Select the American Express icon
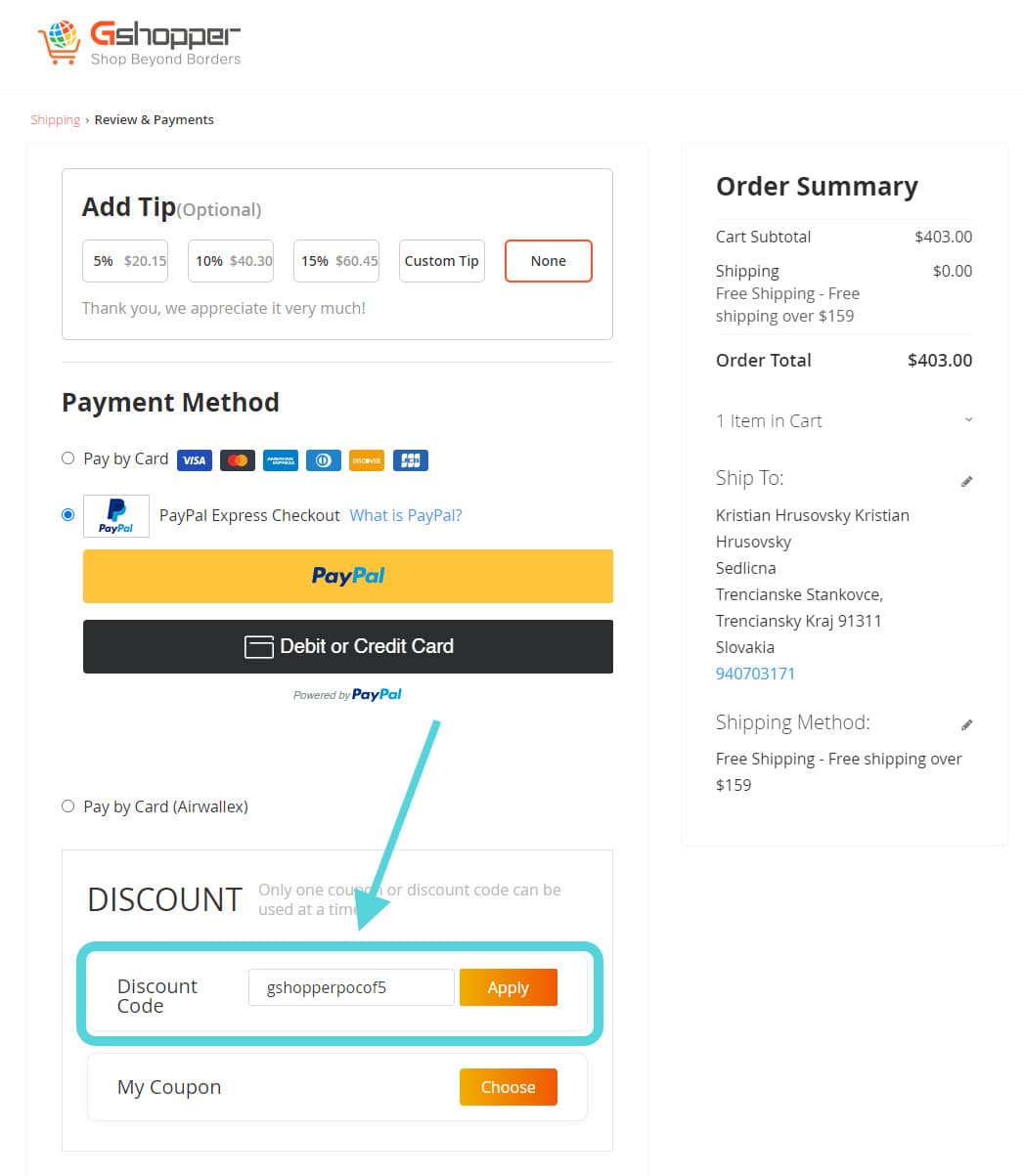 tap(280, 459)
